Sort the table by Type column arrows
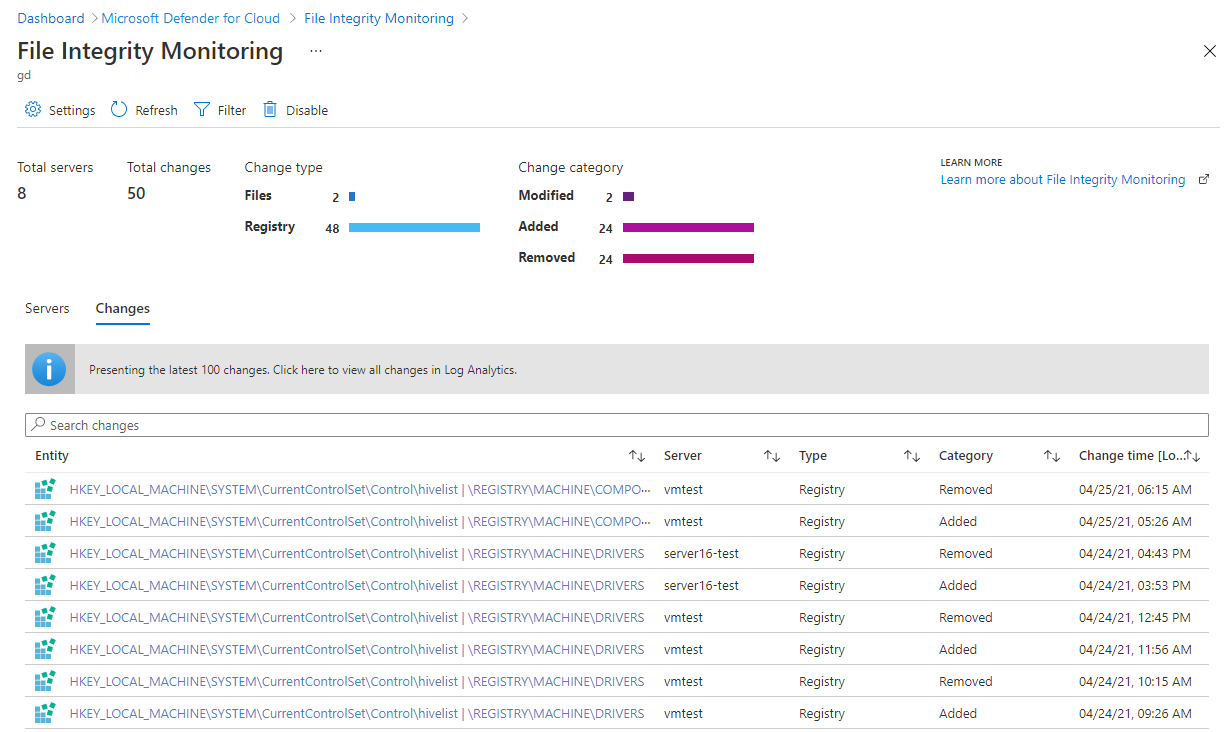The width and height of the screenshot is (1226, 732). point(912,456)
